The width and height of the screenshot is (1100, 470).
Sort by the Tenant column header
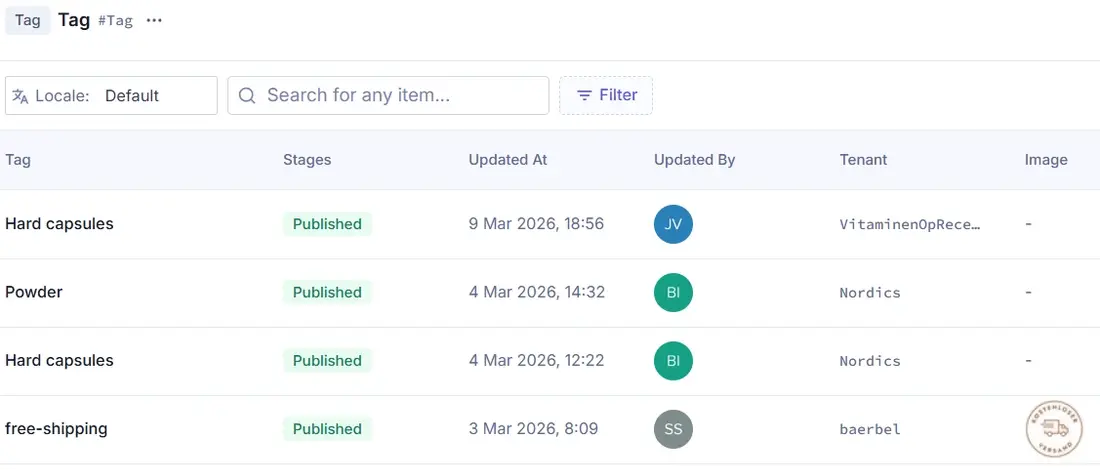coord(863,160)
